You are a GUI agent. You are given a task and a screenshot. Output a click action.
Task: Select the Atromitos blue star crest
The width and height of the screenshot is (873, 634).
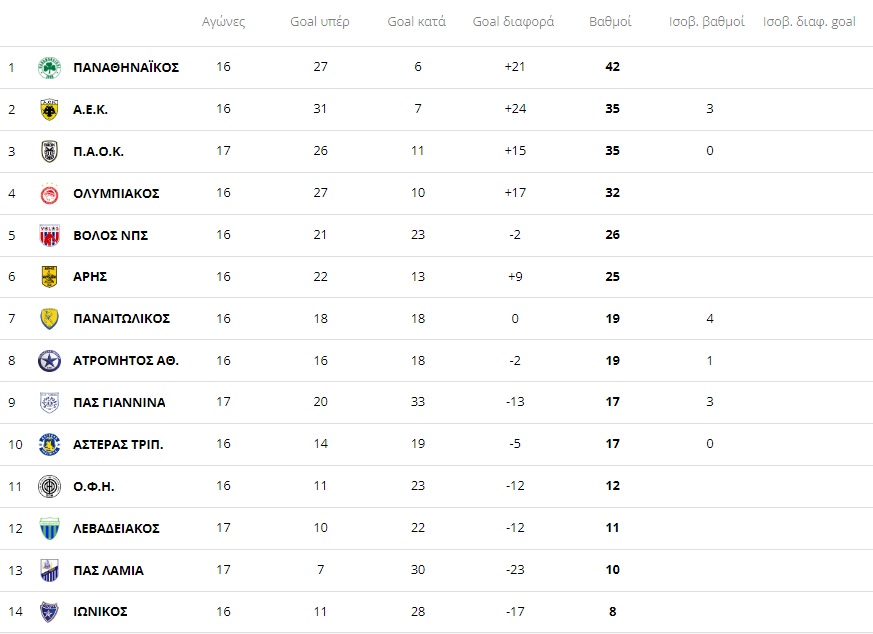coord(49,361)
